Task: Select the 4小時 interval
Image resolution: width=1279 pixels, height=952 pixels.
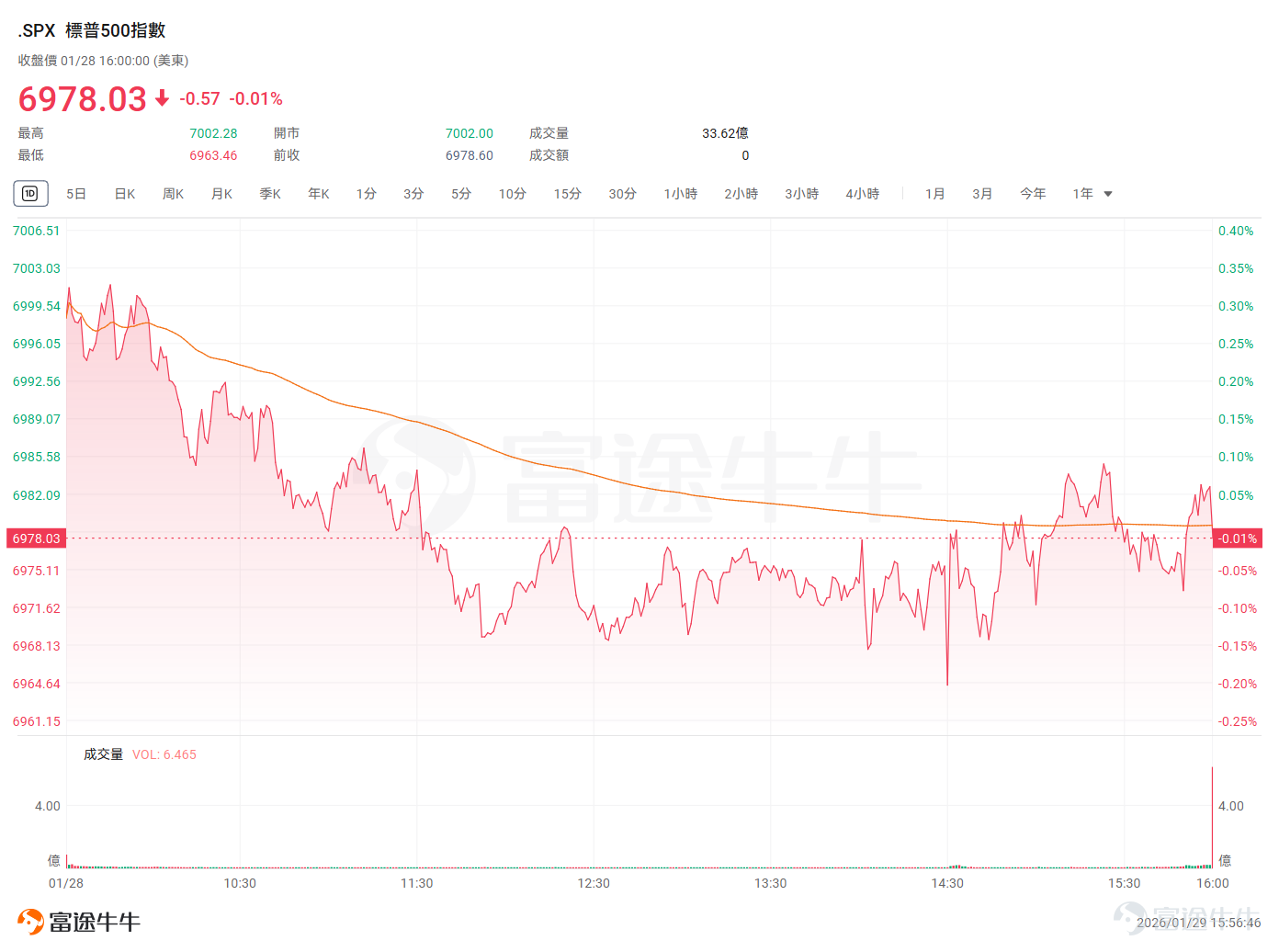Action: 863,194
